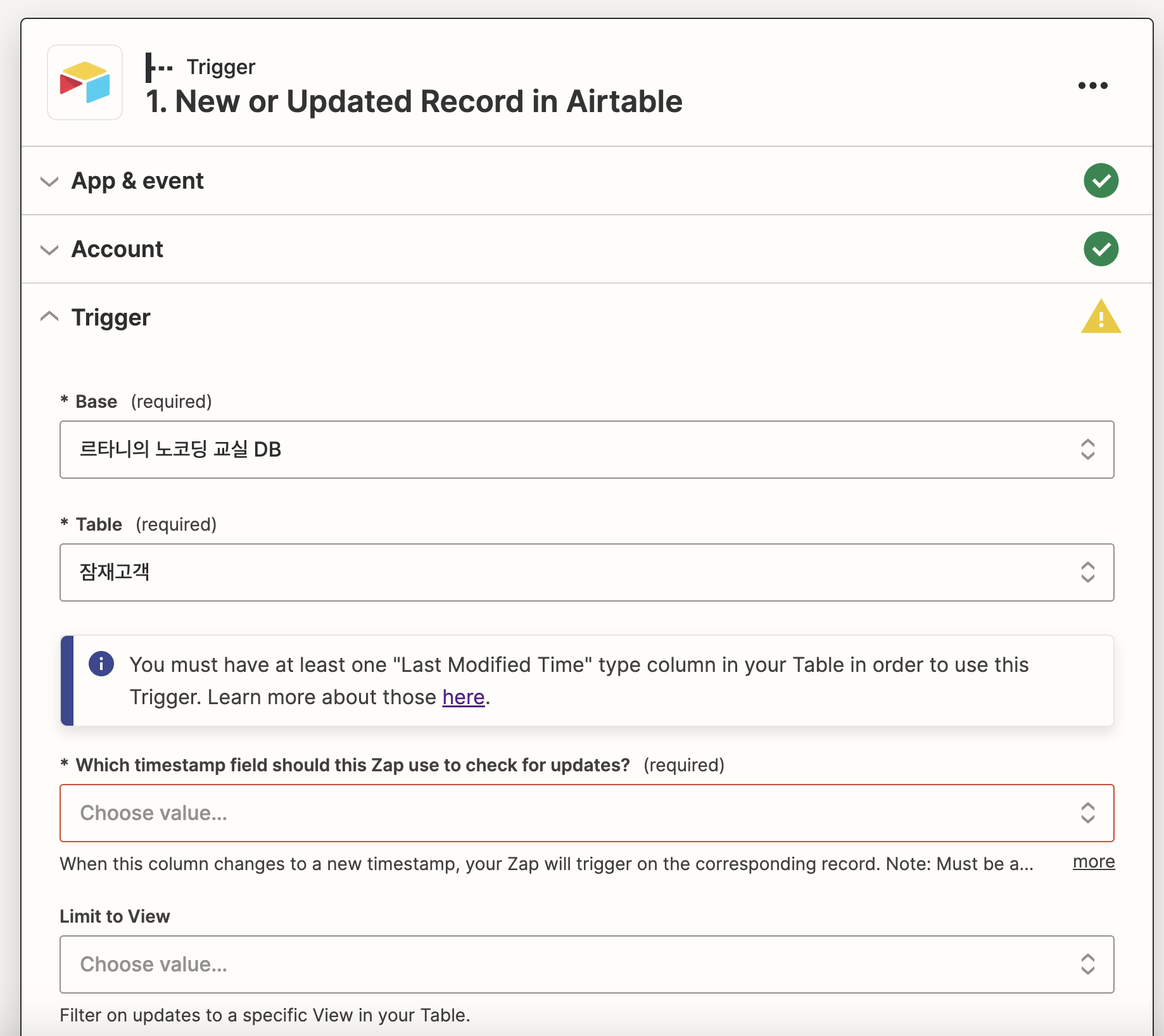Image resolution: width=1164 pixels, height=1036 pixels.
Task: Click the 'Filter on updates to a specific View' help text
Action: [265, 1015]
